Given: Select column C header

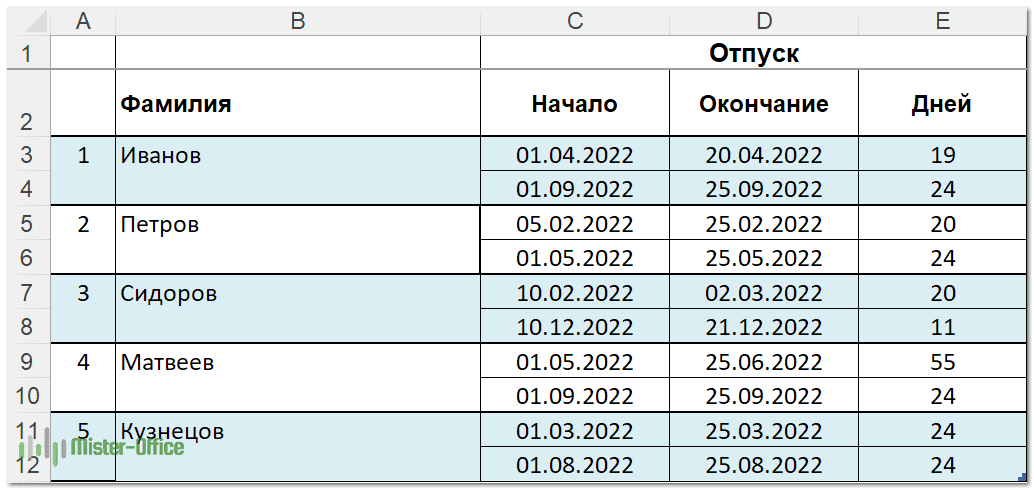Looking at the screenshot, I should pyautogui.click(x=574, y=21).
